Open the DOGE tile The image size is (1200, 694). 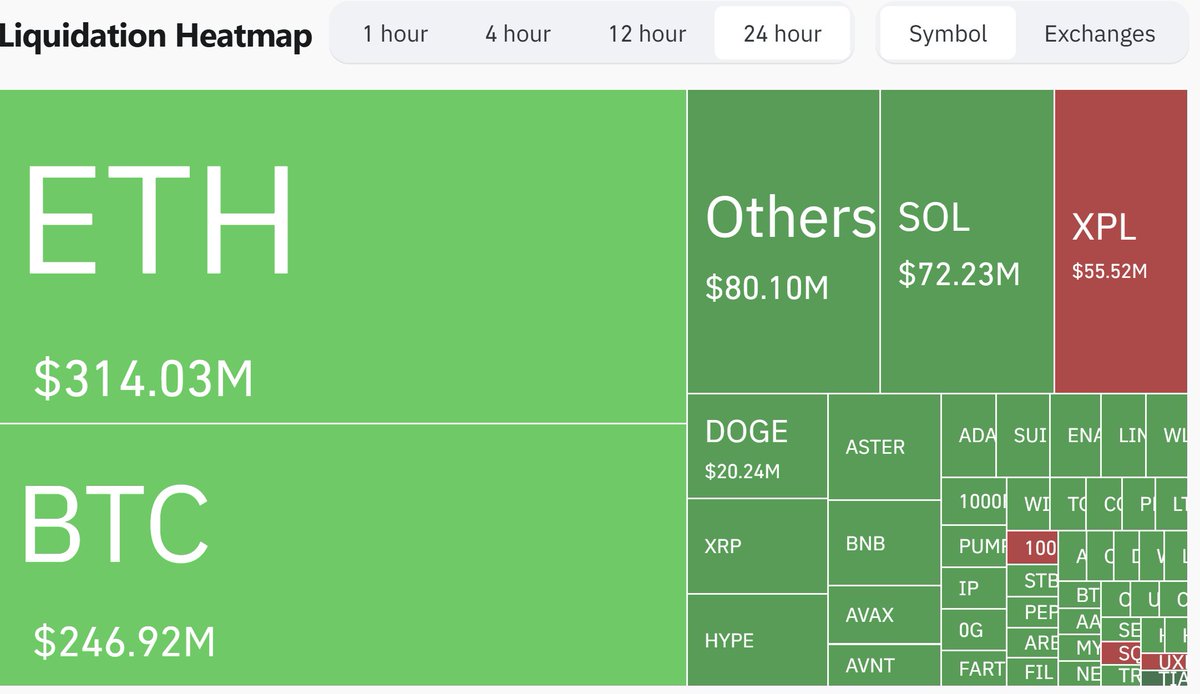[757, 446]
